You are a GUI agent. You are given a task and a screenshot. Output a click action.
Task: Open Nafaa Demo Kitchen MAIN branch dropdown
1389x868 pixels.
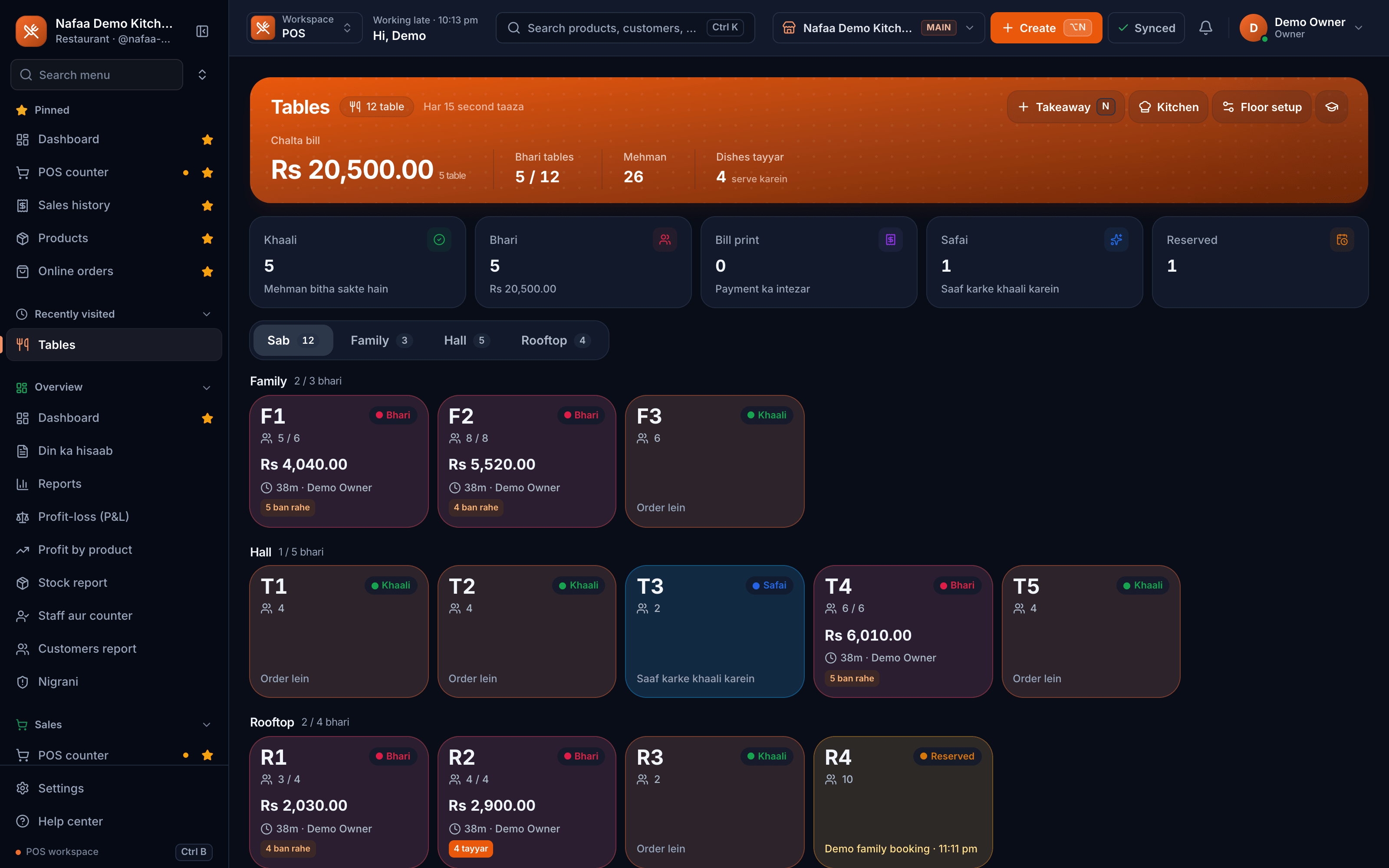(878, 27)
